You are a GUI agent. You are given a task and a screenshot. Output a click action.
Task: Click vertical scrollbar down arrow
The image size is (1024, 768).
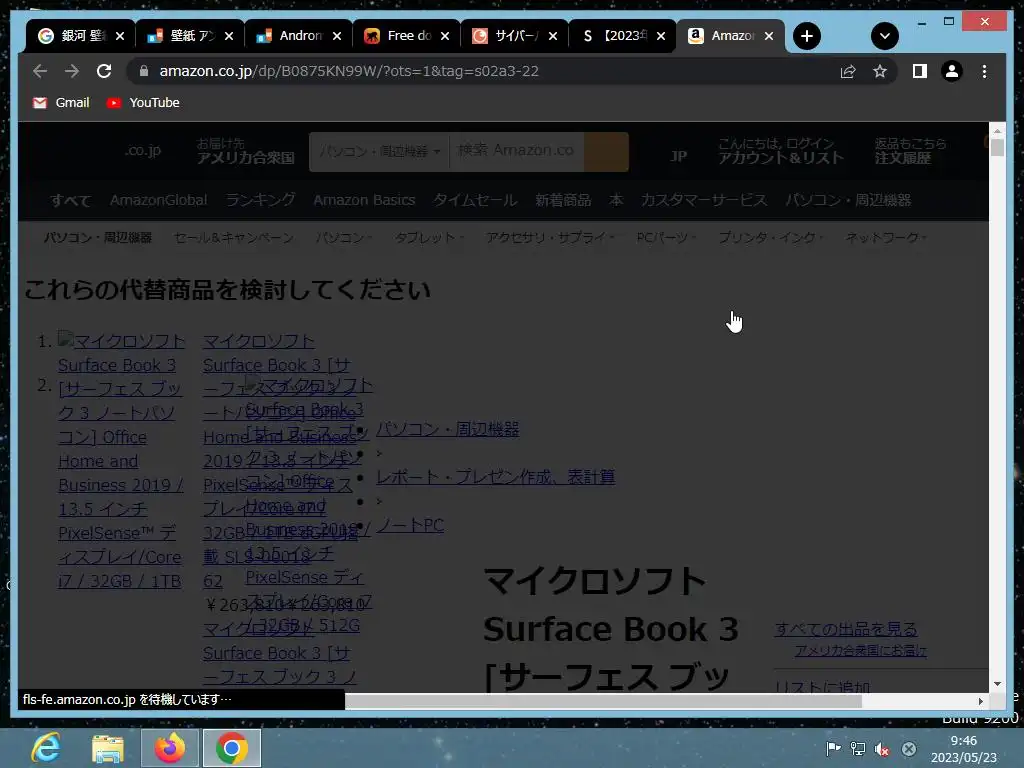tap(997, 684)
